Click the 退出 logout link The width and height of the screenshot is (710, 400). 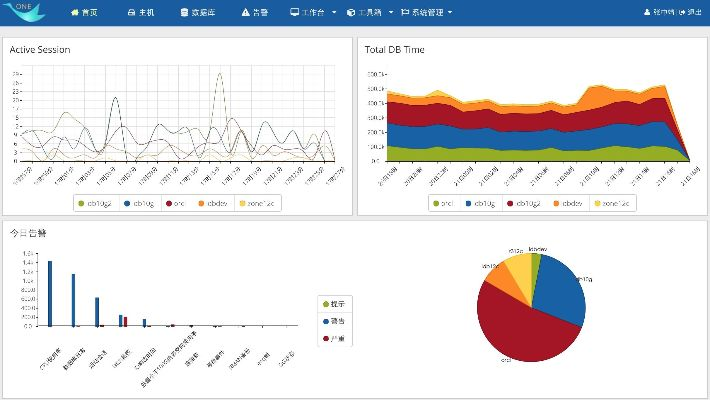pyautogui.click(x=690, y=13)
